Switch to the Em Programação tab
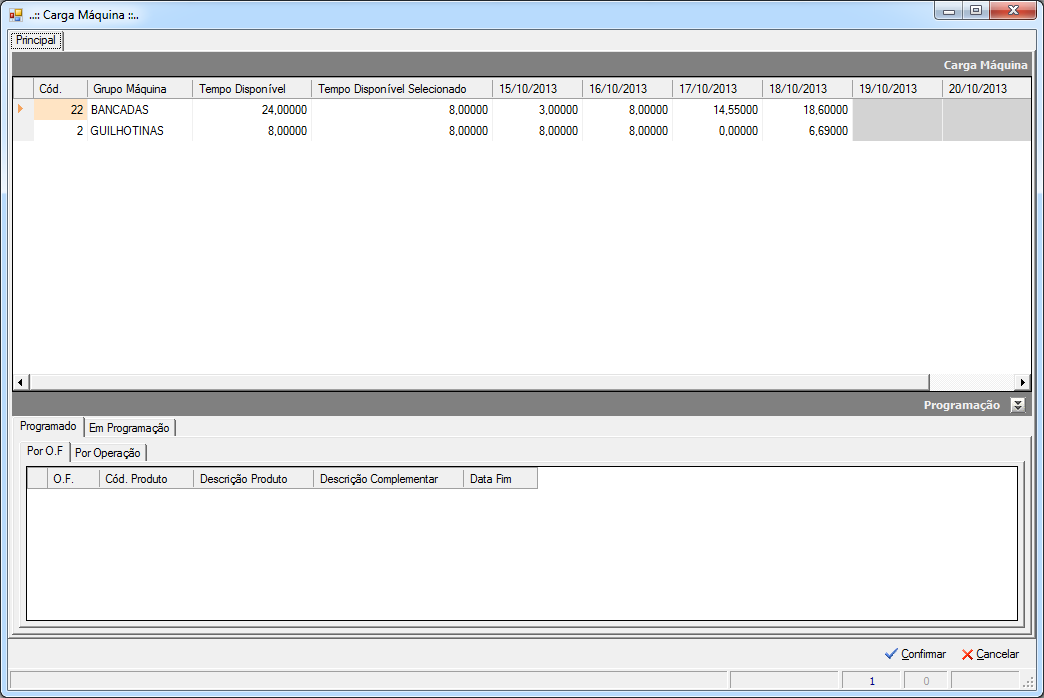This screenshot has width=1044, height=698. click(x=129, y=428)
